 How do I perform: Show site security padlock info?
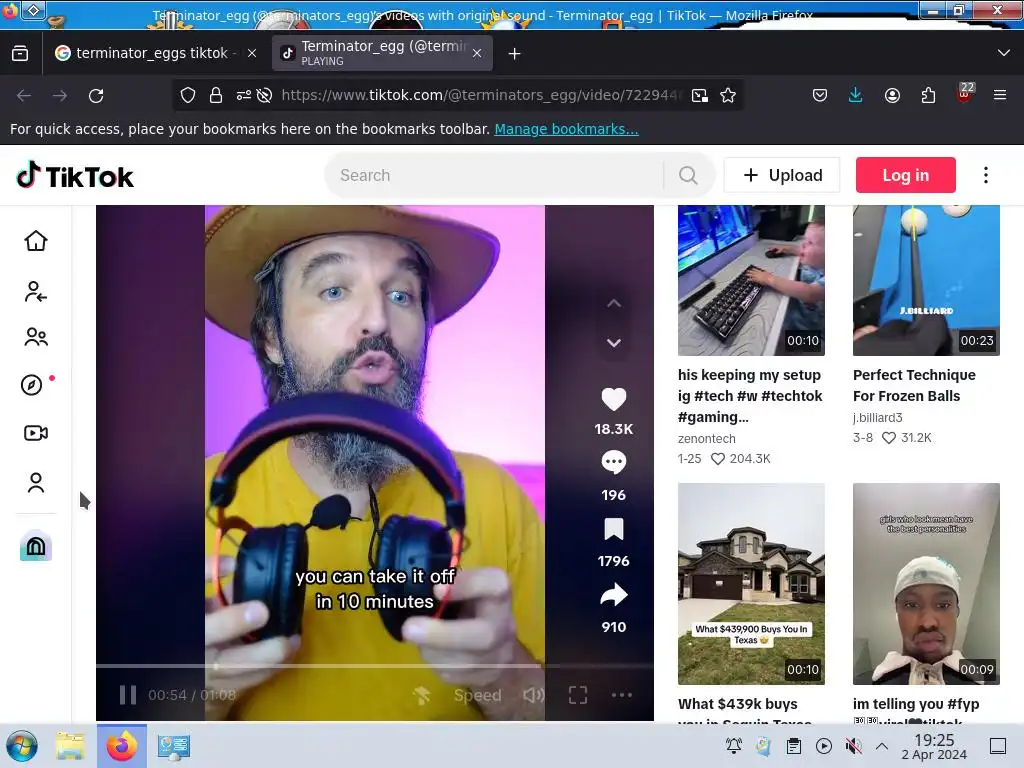[216, 95]
